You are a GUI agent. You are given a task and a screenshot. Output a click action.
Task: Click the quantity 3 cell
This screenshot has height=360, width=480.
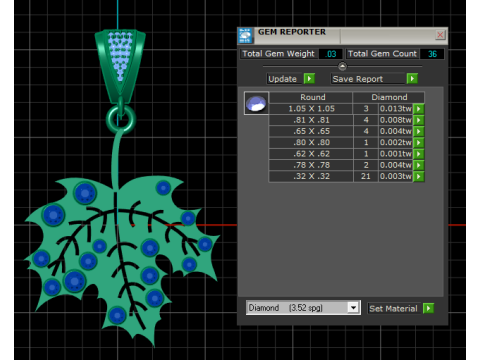coord(366,109)
